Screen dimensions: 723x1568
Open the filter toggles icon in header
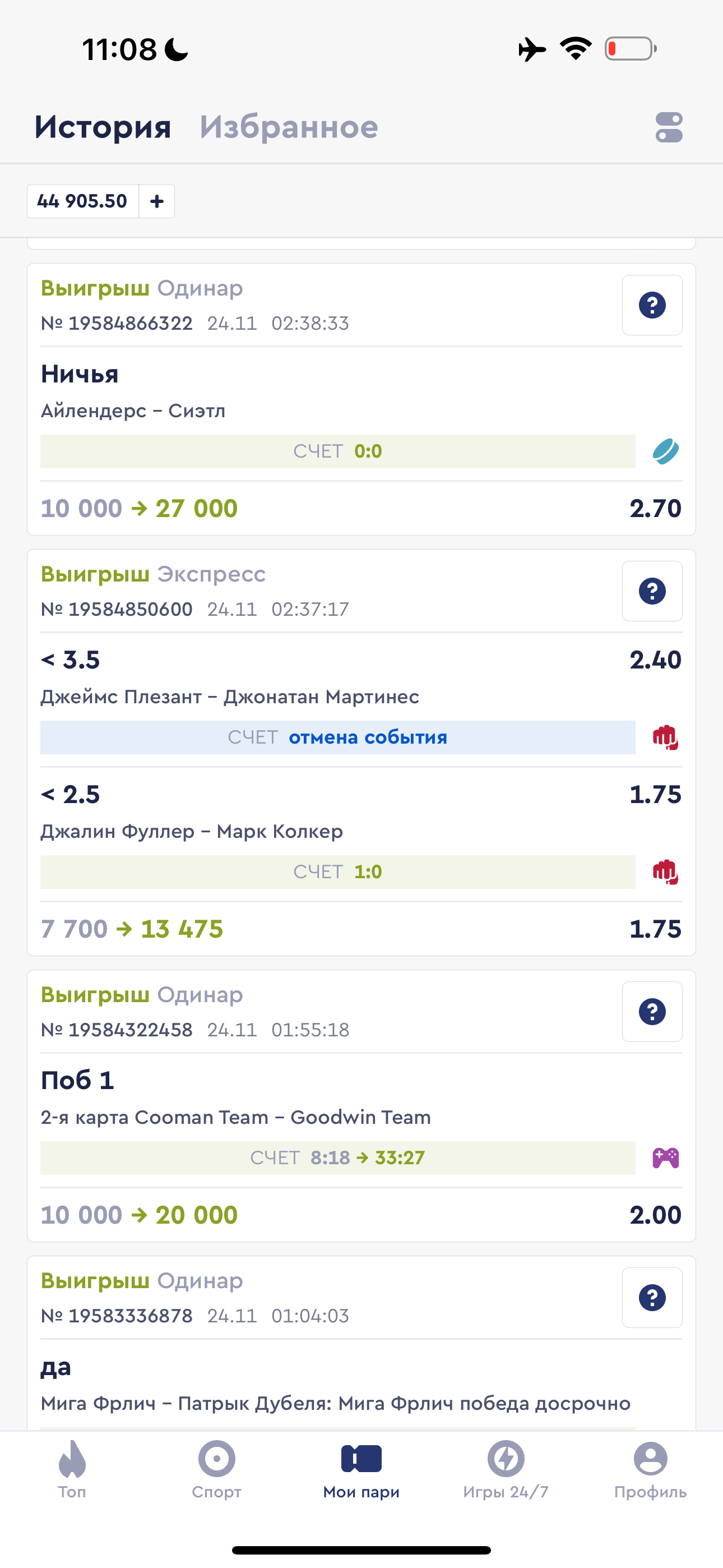click(x=669, y=127)
